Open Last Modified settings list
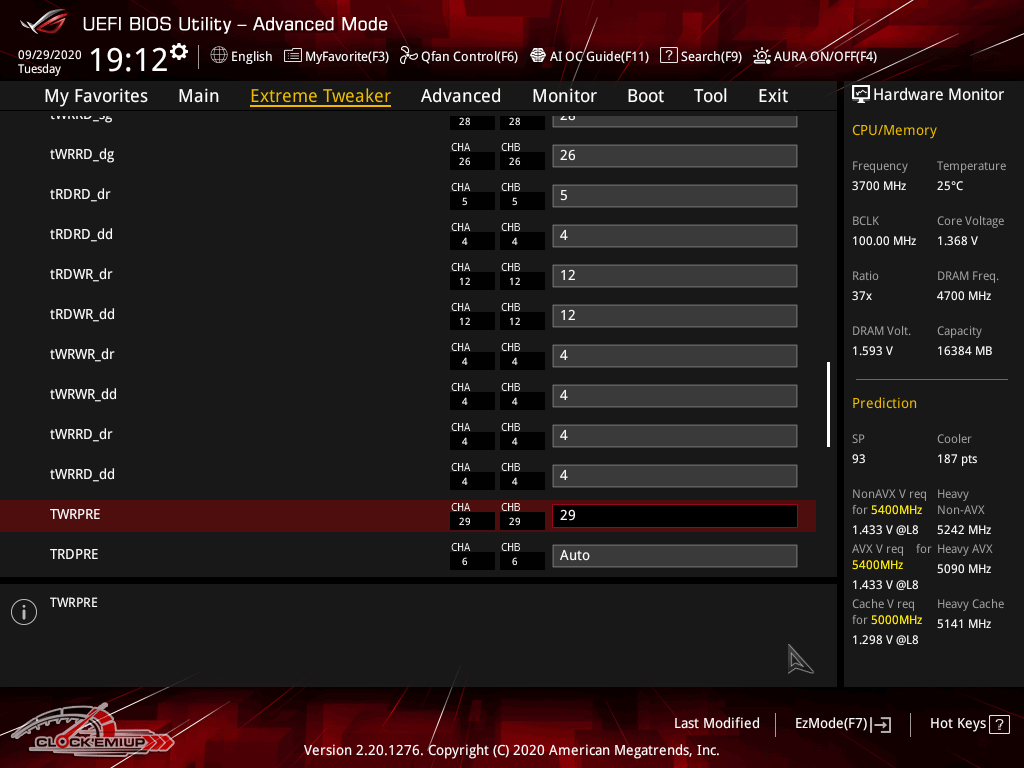 716,723
